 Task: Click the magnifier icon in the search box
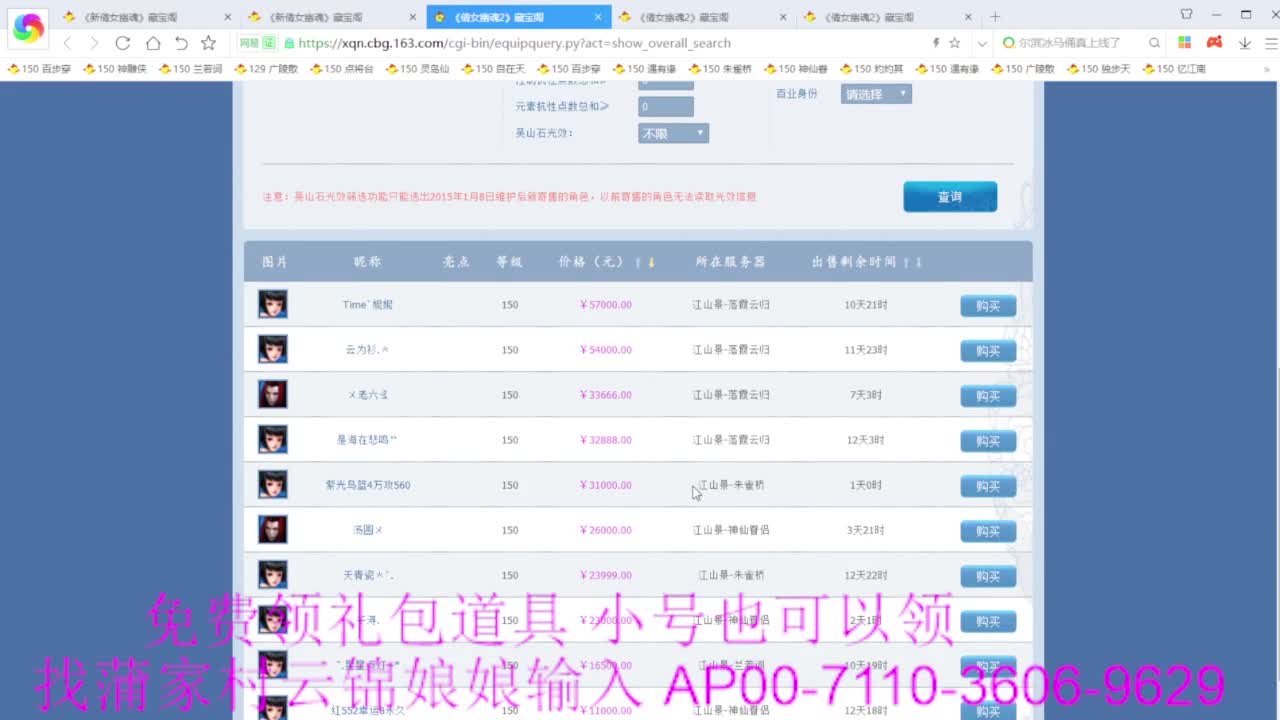tap(1153, 43)
